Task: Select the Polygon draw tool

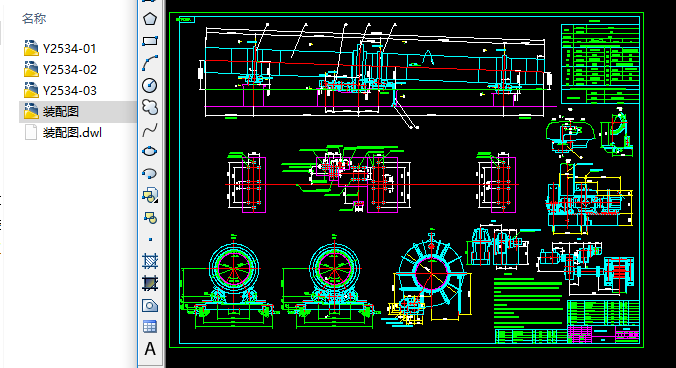Action: pyautogui.click(x=150, y=19)
